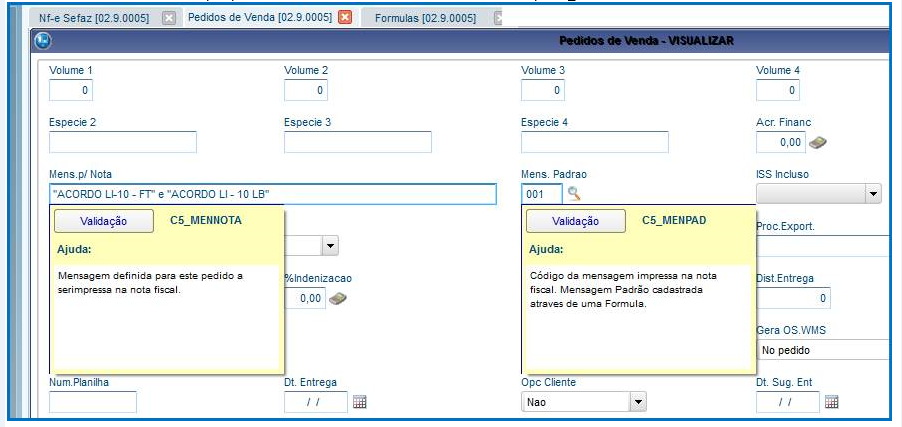This screenshot has height=427, width=902.
Task: Click the Mens.p/ Nota text field
Action: (x=273, y=195)
